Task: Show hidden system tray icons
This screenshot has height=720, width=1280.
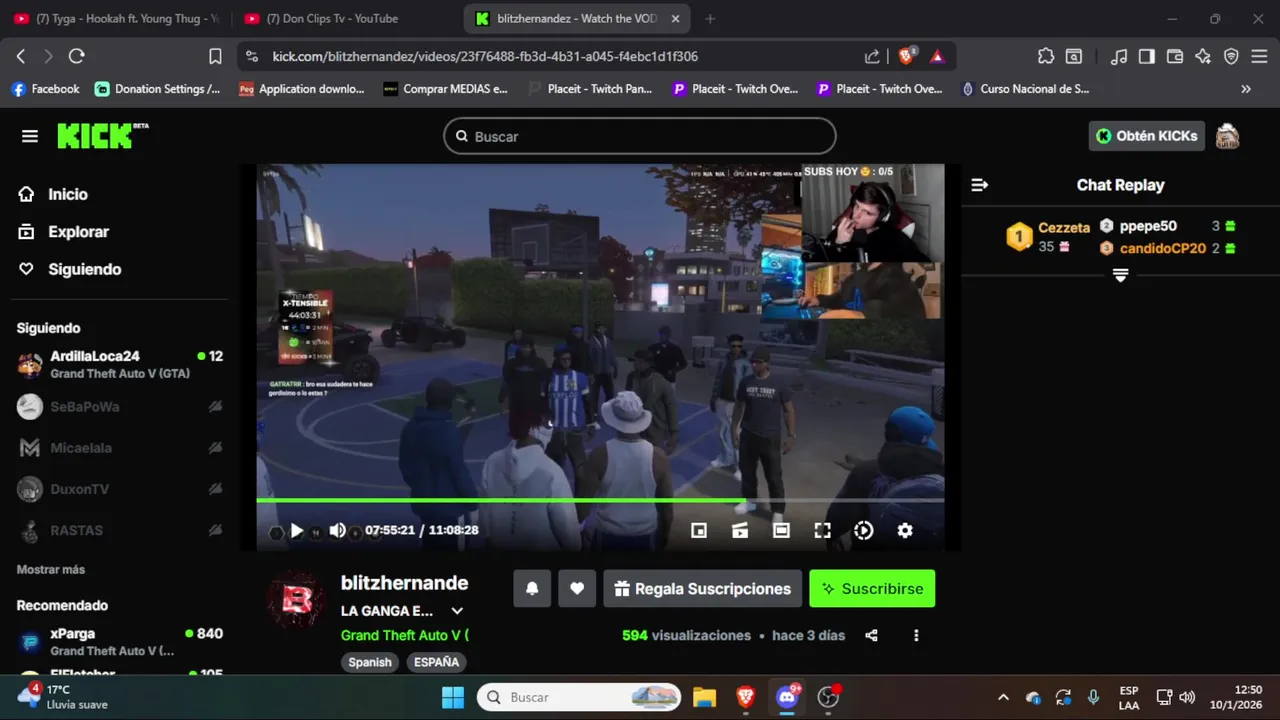Action: point(1003,697)
